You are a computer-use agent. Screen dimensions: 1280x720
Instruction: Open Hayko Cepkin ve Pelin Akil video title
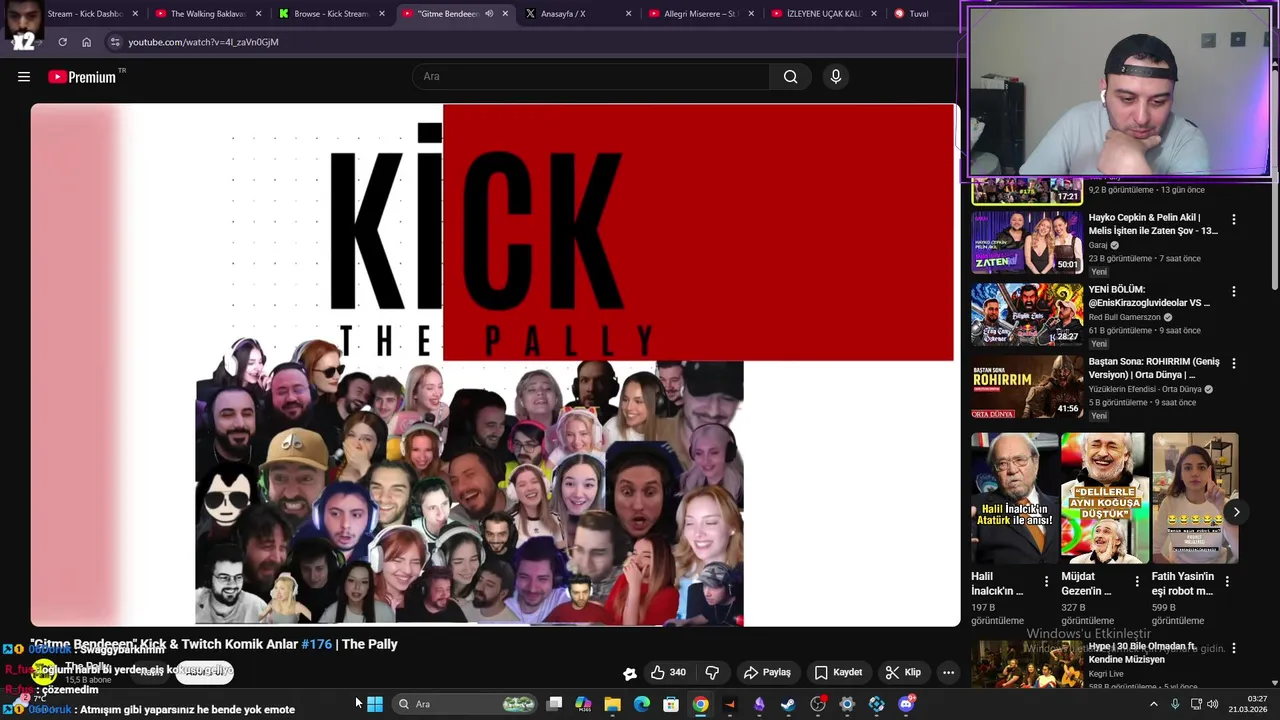pos(1153,224)
